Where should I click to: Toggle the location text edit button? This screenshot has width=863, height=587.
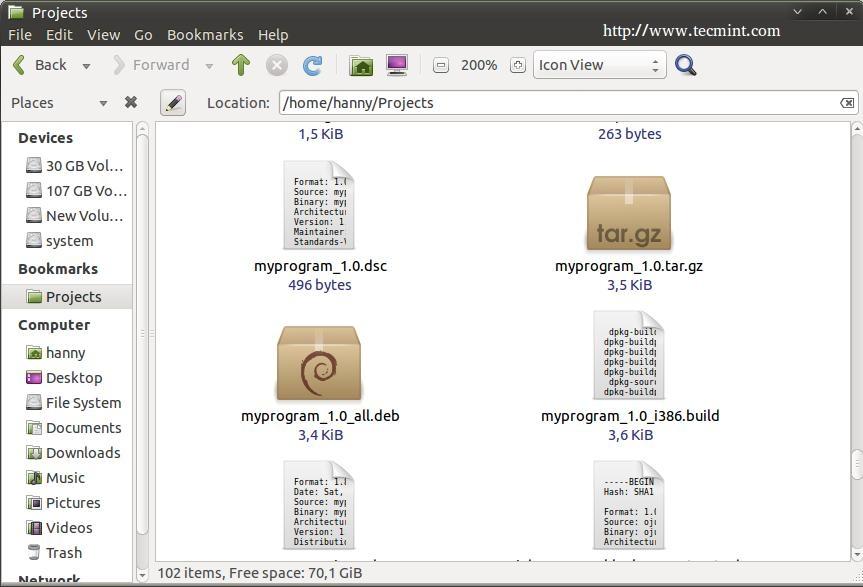[172, 102]
